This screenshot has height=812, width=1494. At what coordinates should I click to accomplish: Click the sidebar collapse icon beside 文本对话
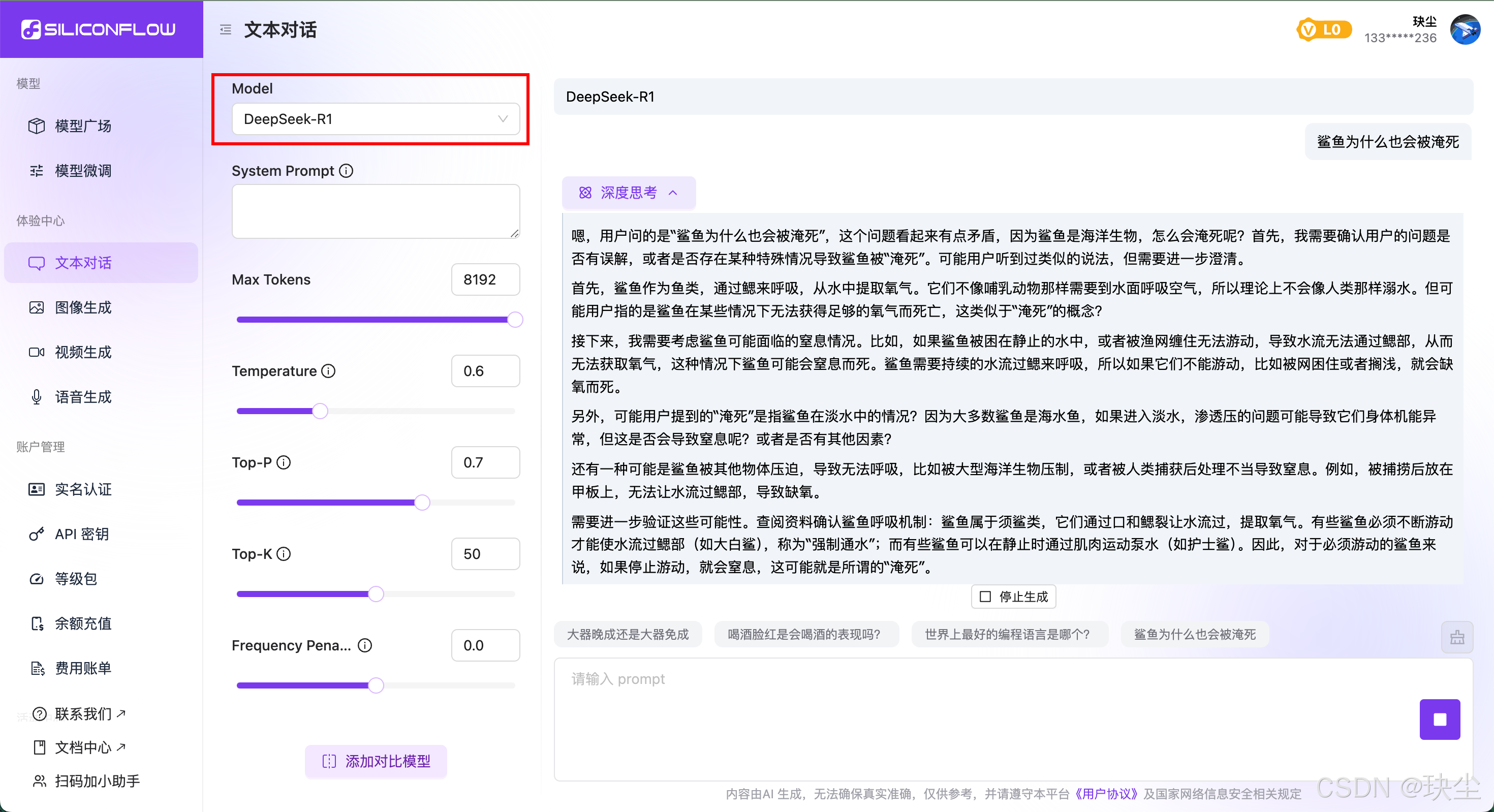tap(226, 29)
